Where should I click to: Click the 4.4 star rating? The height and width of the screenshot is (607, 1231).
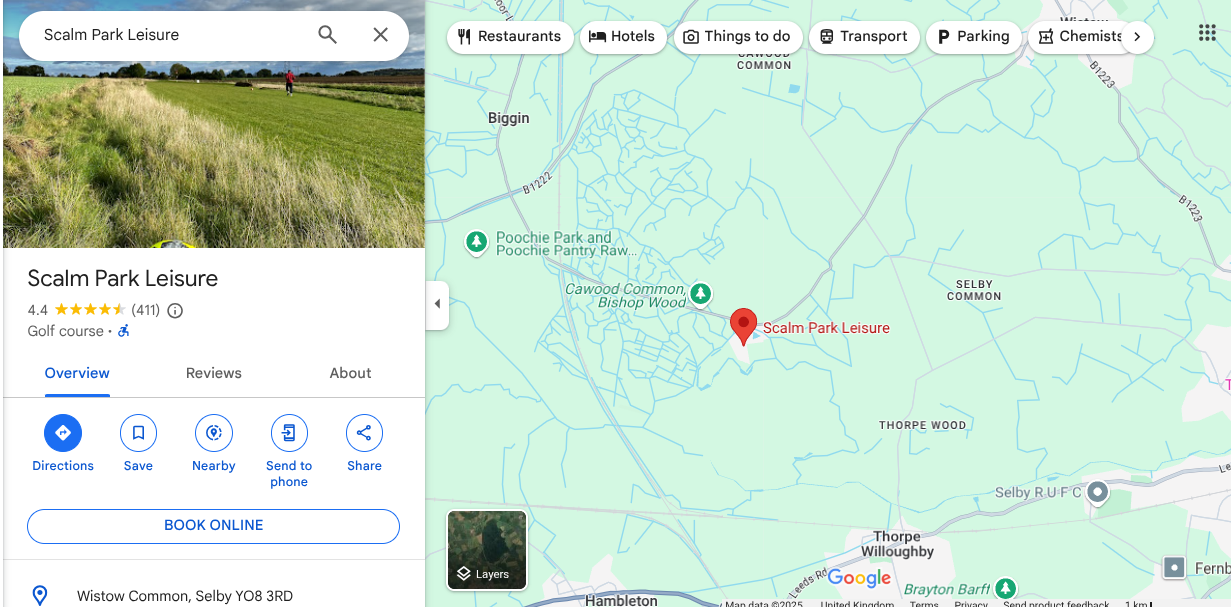77,310
